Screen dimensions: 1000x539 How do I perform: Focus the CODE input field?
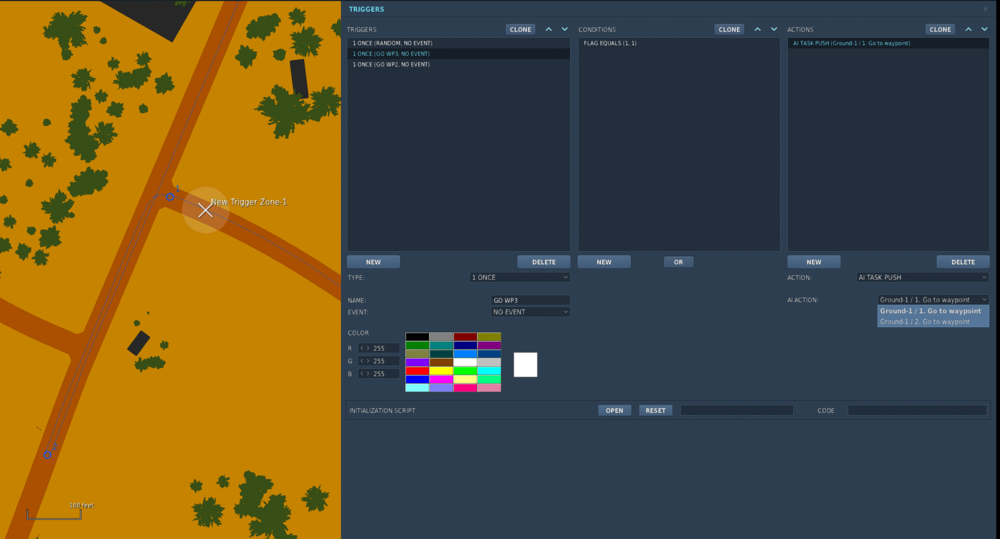917,411
